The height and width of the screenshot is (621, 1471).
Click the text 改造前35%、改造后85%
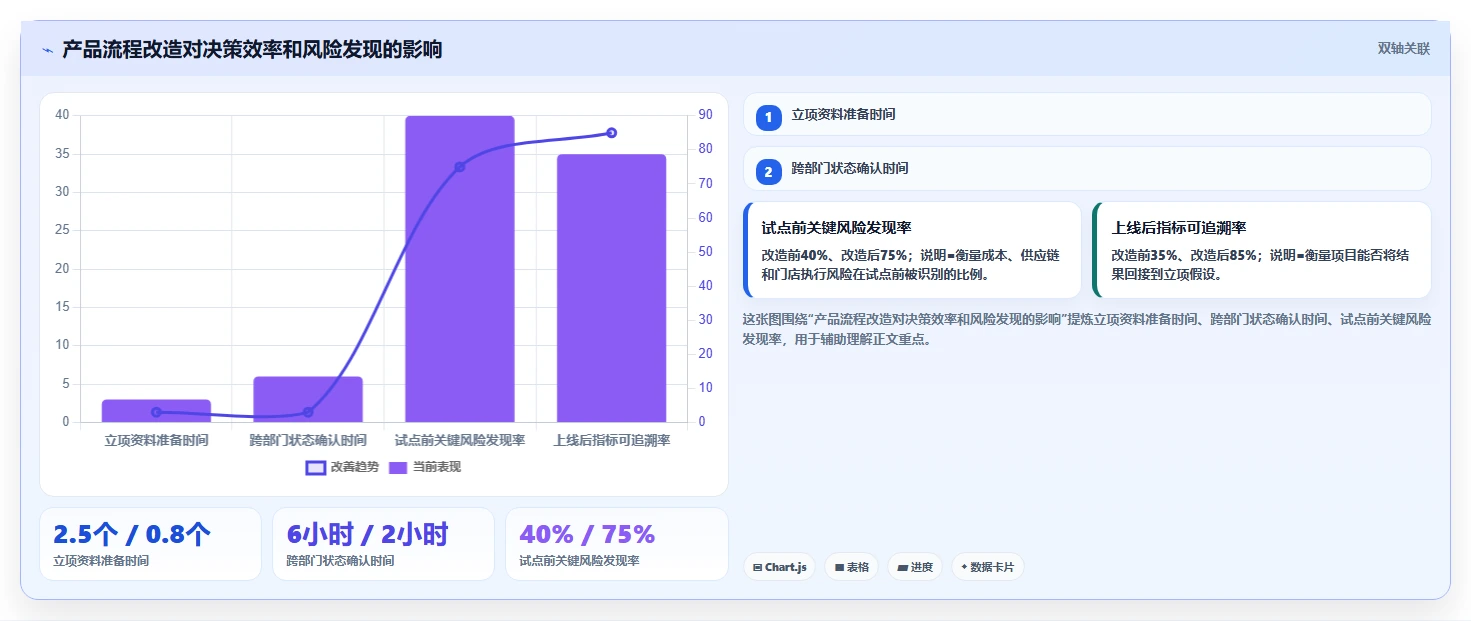(x=1184, y=255)
